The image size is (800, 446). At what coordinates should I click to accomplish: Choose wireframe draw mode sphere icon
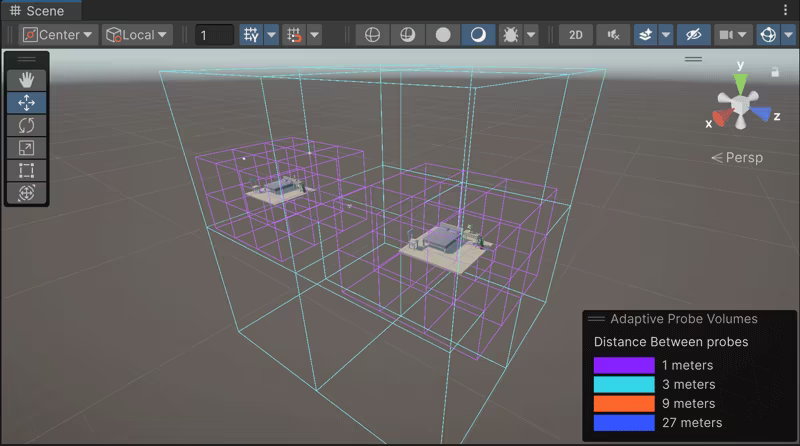pos(372,35)
